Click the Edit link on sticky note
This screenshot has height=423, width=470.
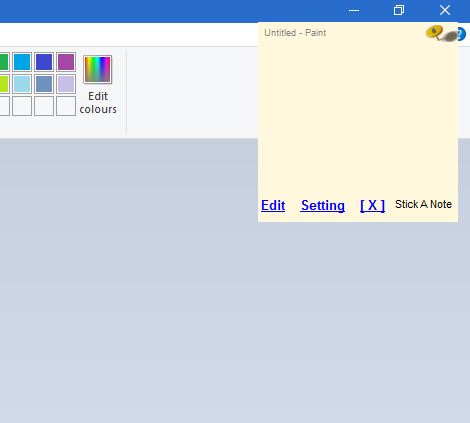pyautogui.click(x=273, y=205)
